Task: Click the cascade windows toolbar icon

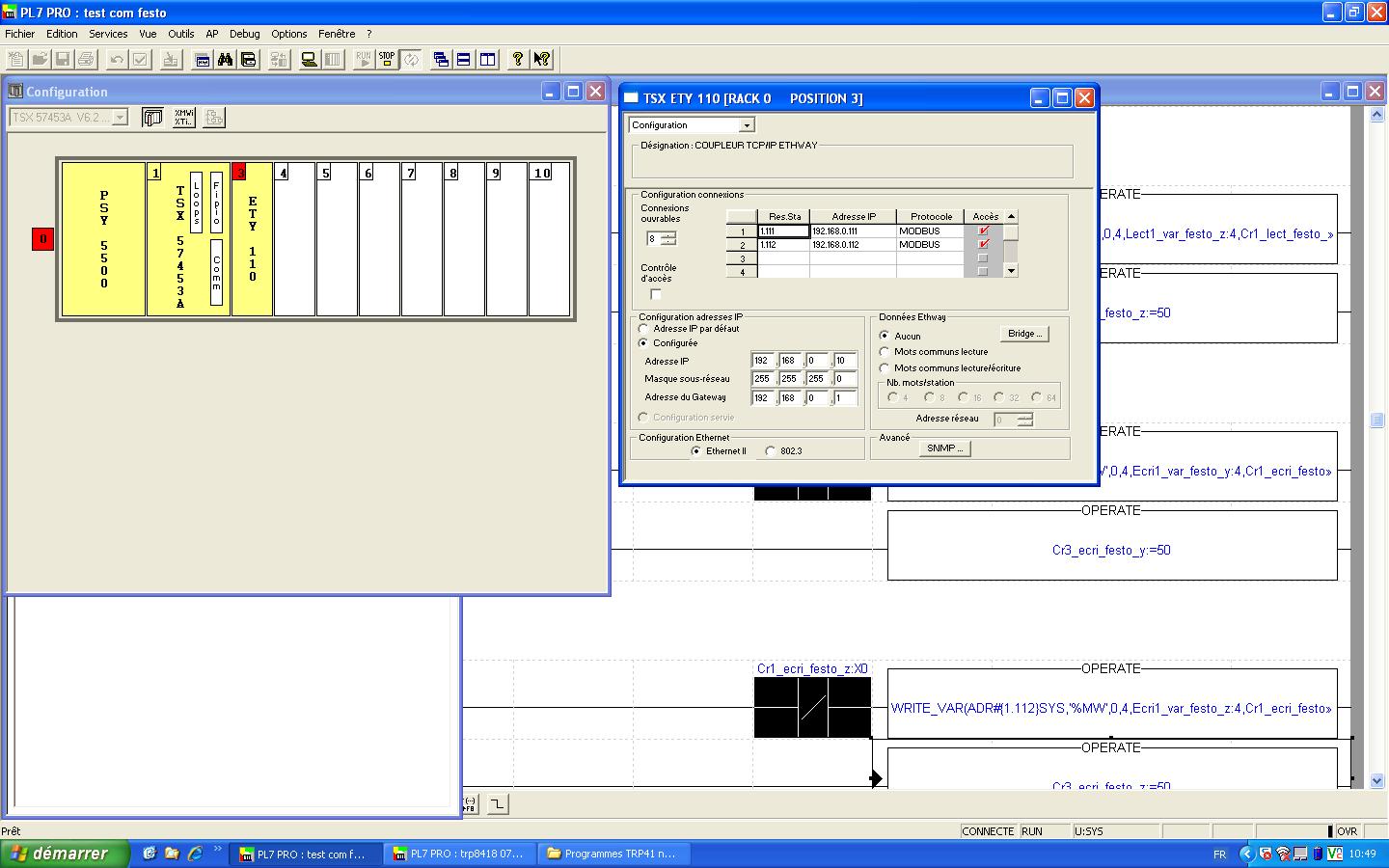Action: 441,60
